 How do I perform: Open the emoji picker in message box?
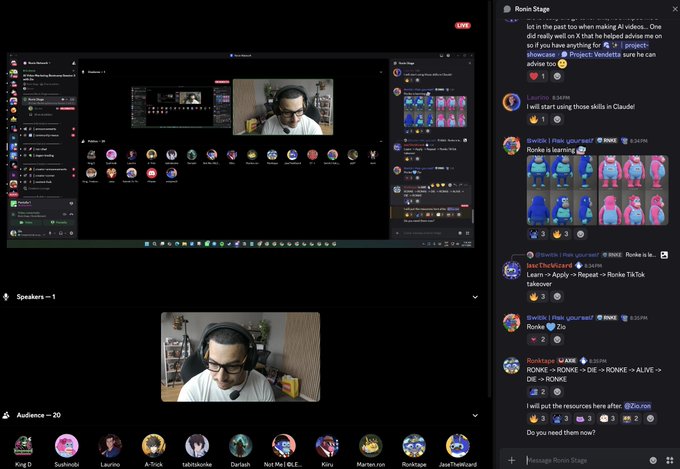click(x=653, y=460)
